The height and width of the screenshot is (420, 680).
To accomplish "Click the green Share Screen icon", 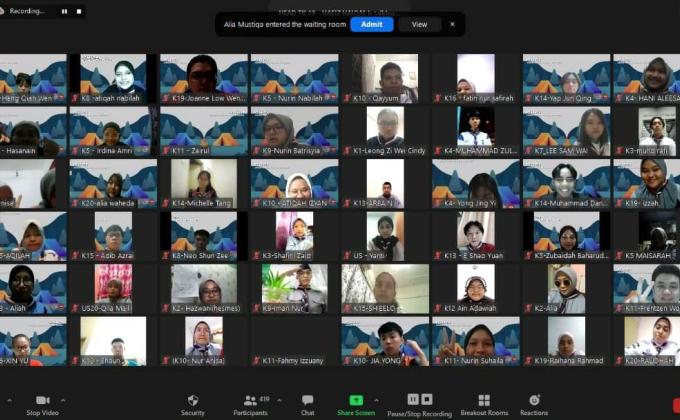I will click(x=356, y=400).
